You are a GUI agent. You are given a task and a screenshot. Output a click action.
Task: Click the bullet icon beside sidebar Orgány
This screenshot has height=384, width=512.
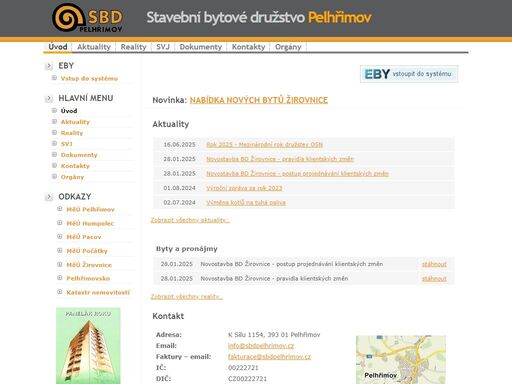(x=54, y=176)
